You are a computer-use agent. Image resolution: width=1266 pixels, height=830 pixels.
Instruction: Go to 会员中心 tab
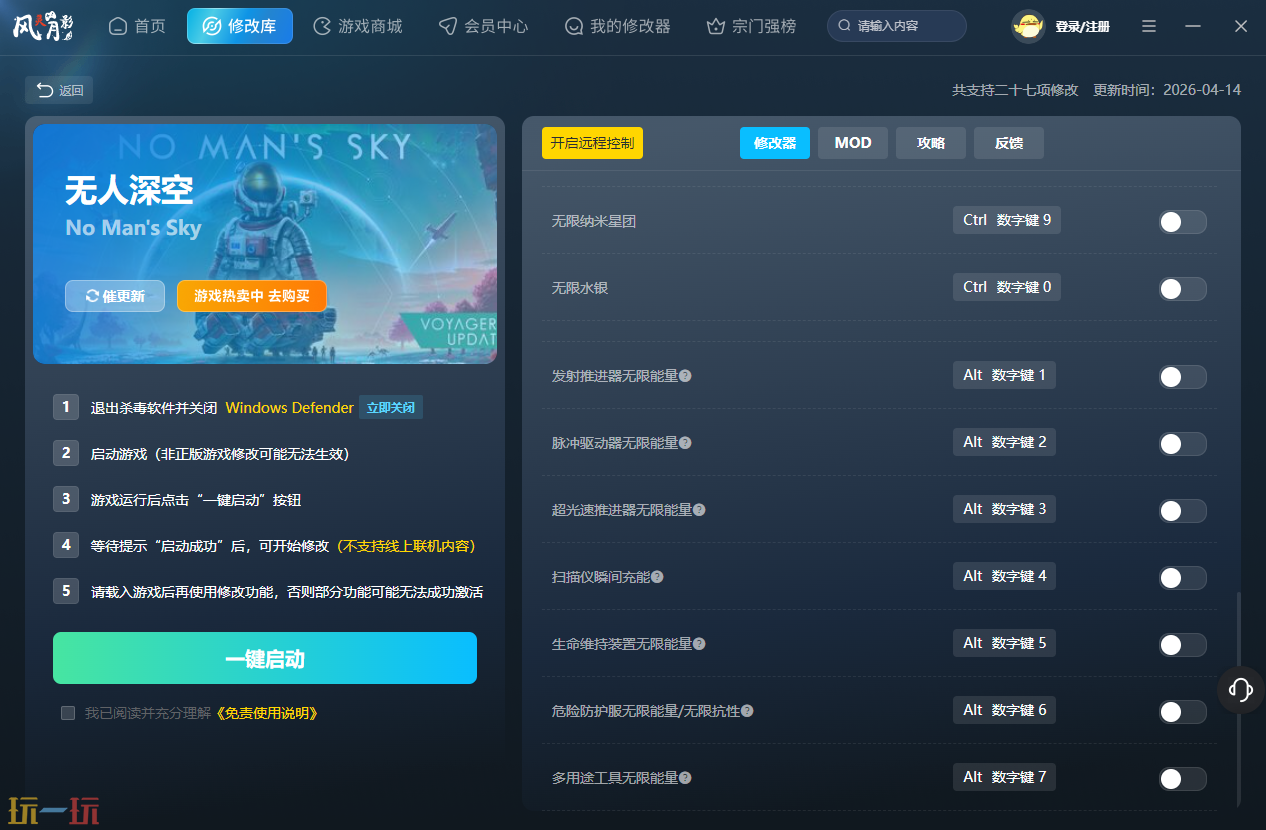[483, 26]
